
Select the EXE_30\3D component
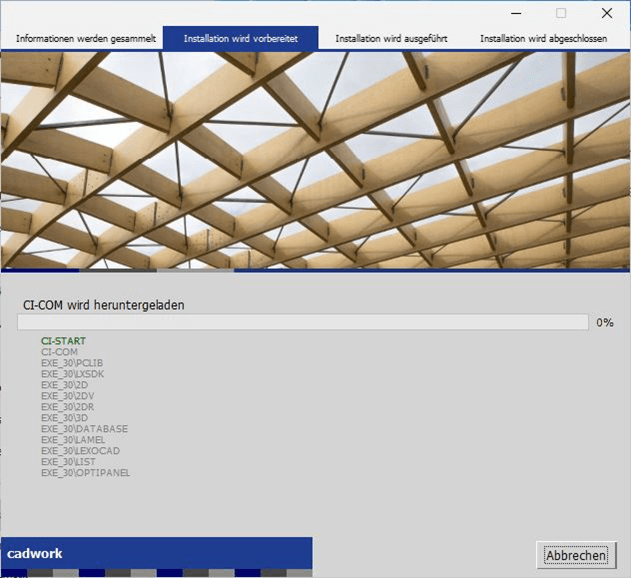click(x=64, y=418)
